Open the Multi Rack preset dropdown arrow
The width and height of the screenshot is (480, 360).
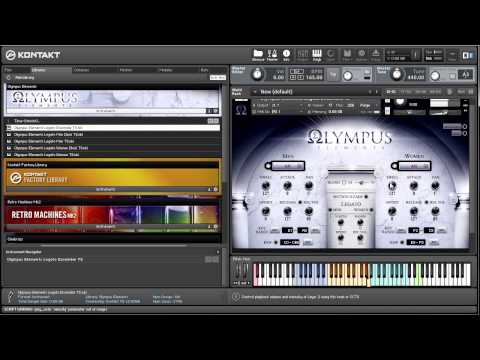[x=255, y=92]
